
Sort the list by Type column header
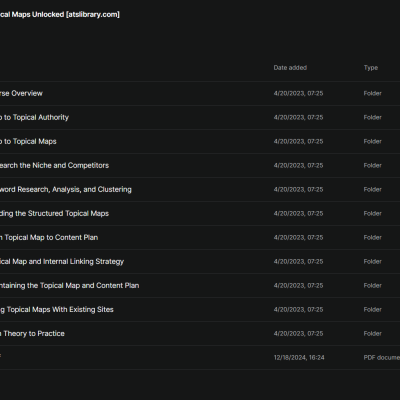371,68
